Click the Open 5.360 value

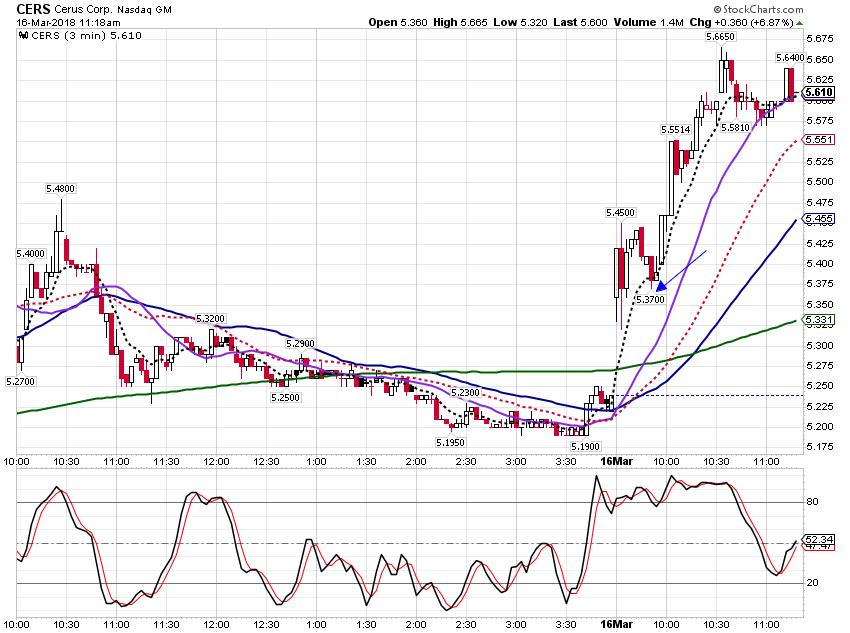[398, 22]
